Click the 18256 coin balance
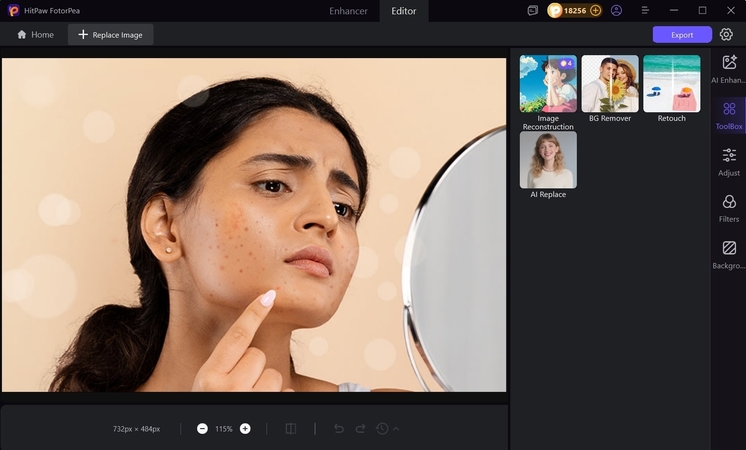 click(x=575, y=10)
